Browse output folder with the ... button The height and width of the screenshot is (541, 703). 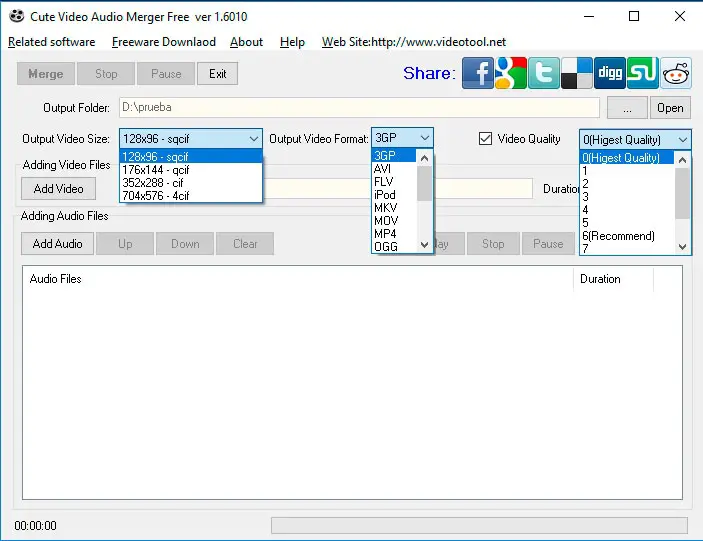point(627,108)
